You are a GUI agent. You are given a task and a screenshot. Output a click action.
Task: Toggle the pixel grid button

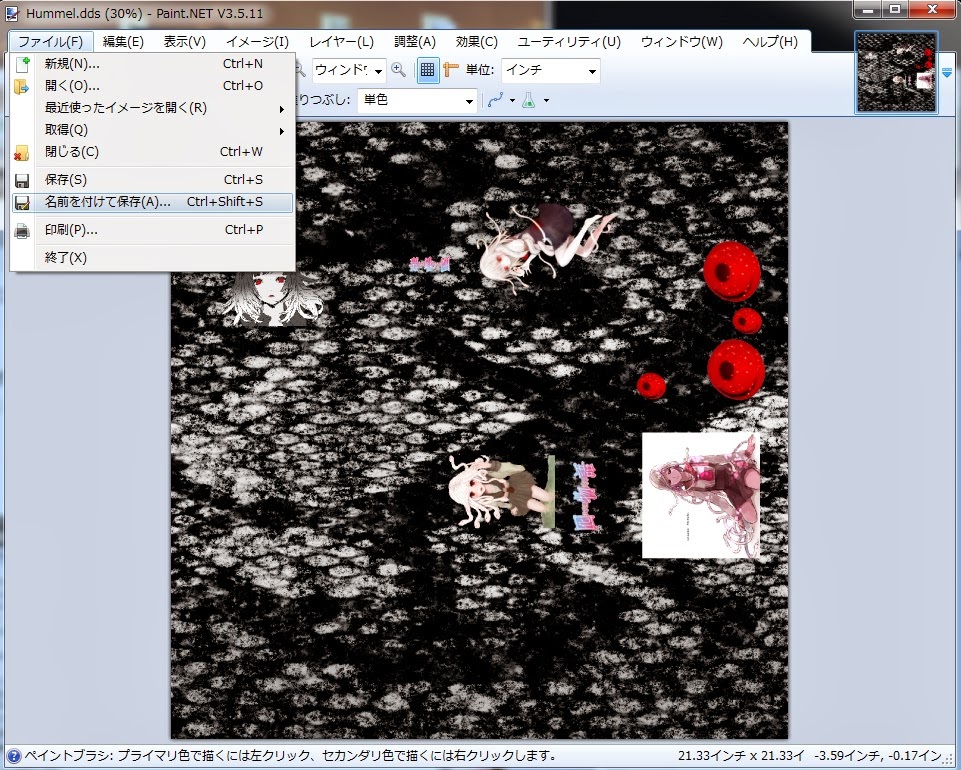(x=428, y=70)
